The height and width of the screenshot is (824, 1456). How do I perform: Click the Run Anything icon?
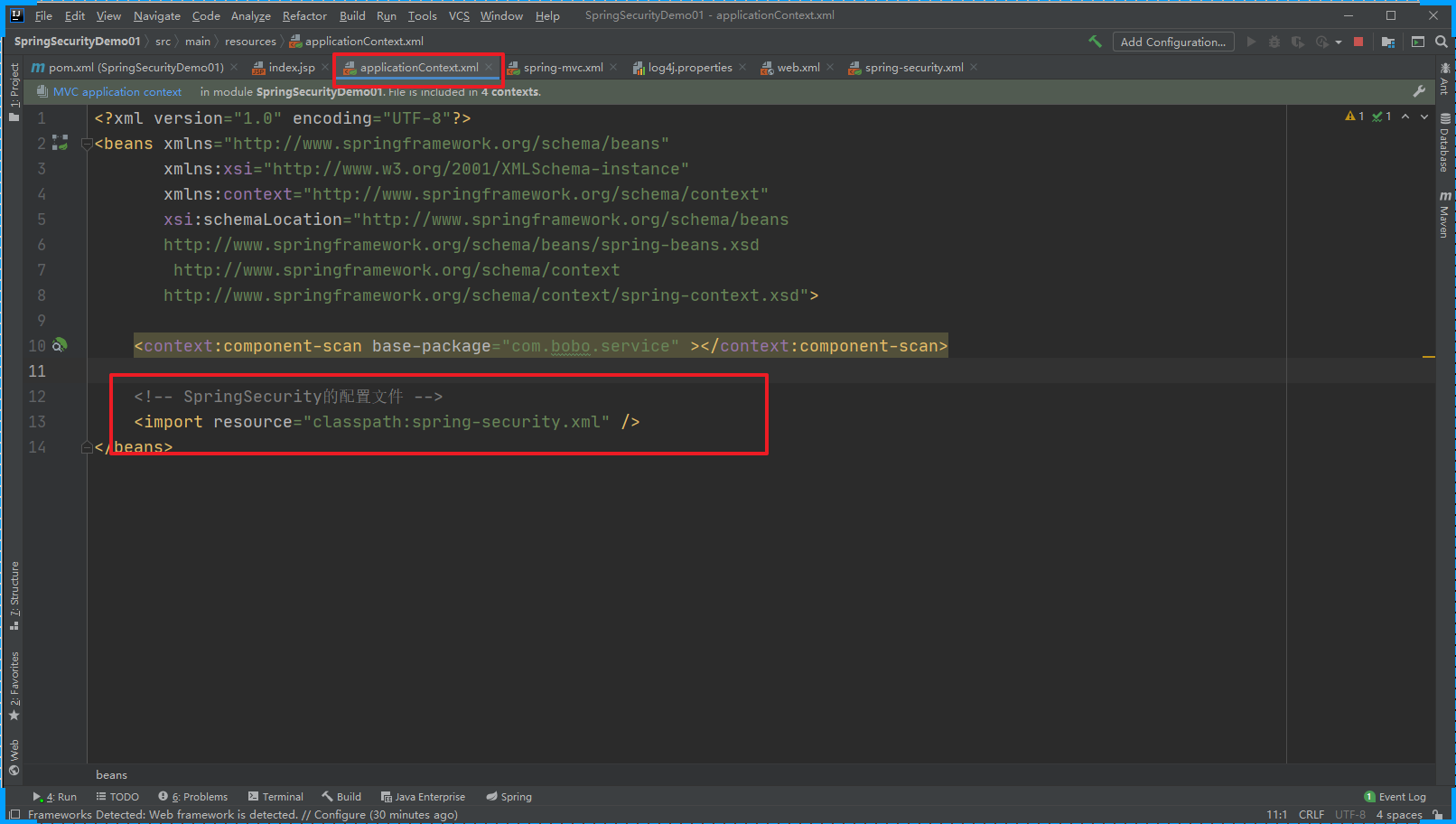coord(1417,42)
